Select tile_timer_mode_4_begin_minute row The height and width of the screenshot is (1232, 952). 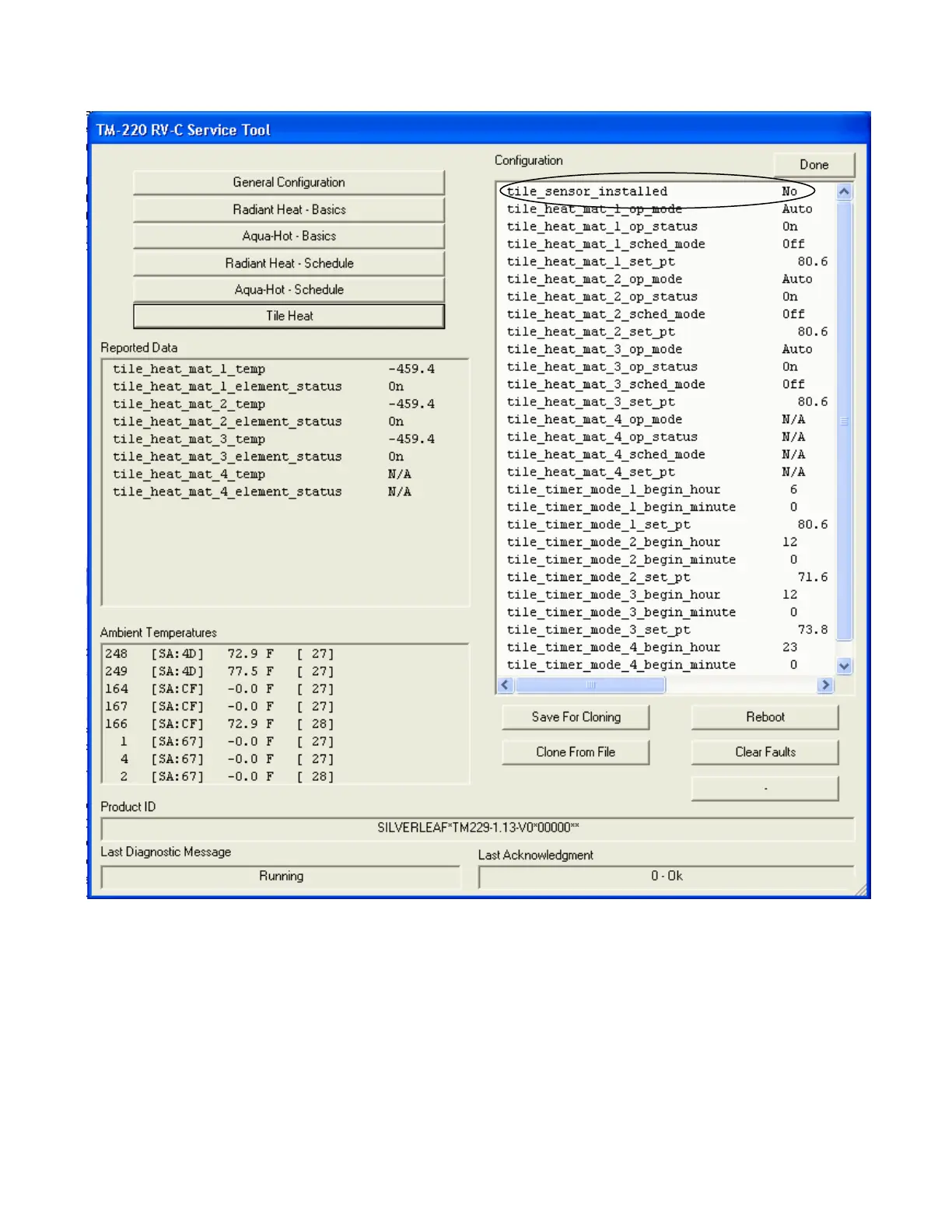(x=666, y=665)
